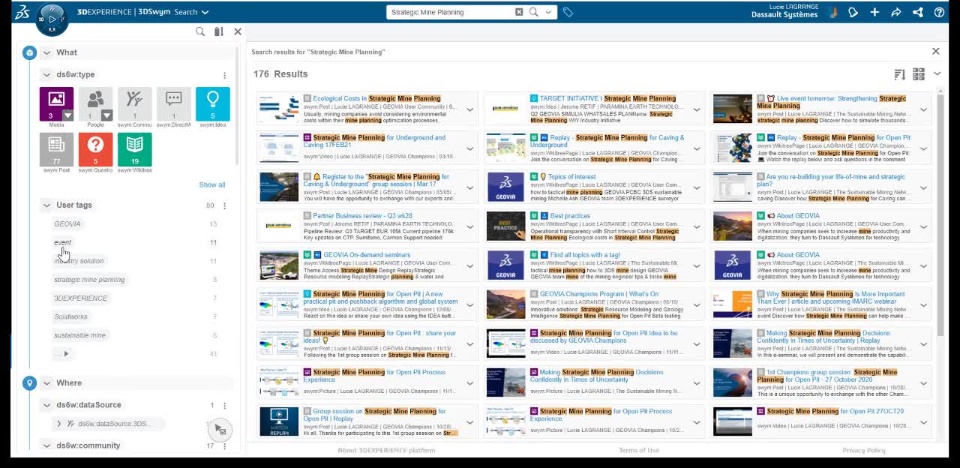Click the sort results icon

(899, 75)
